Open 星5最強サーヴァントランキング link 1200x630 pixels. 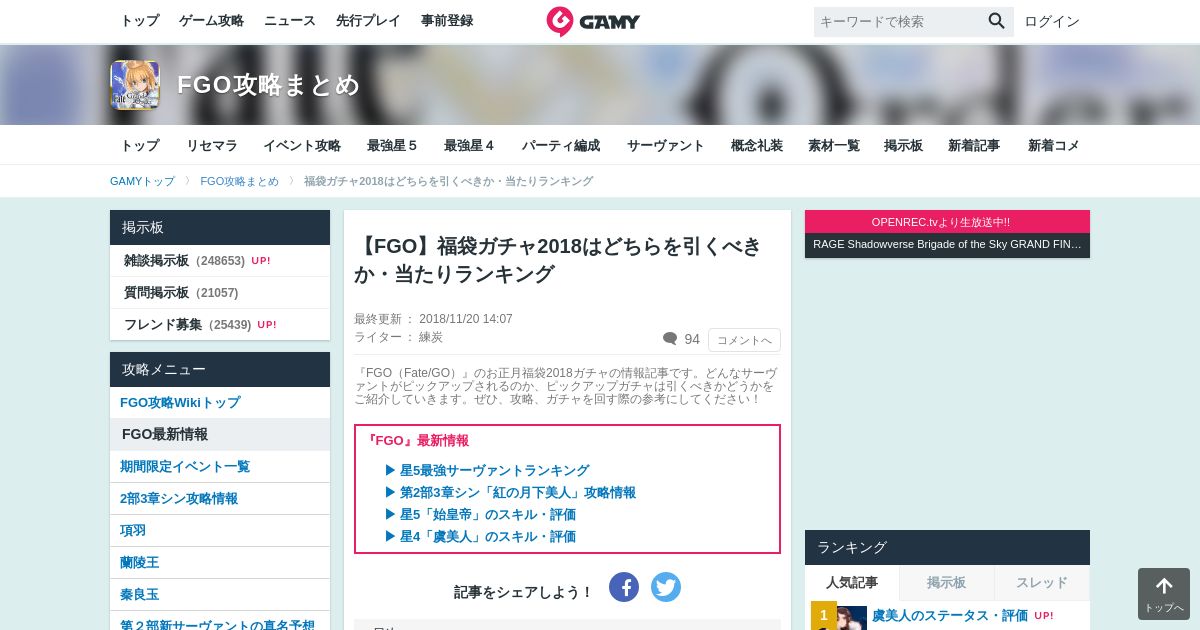click(494, 470)
